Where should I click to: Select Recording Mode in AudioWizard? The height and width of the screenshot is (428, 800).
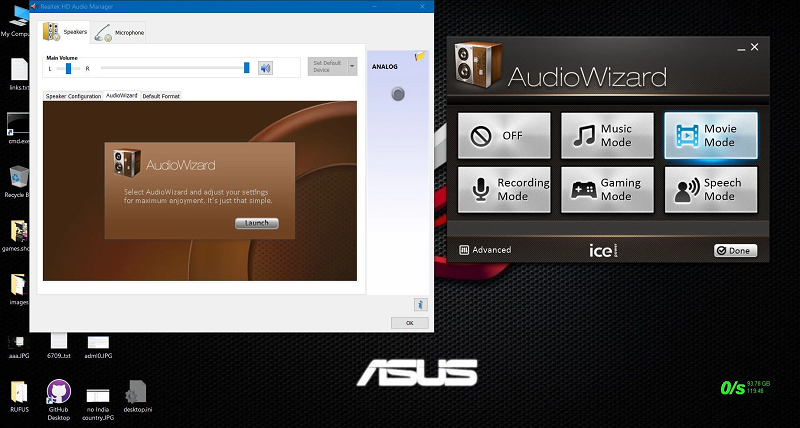click(504, 189)
